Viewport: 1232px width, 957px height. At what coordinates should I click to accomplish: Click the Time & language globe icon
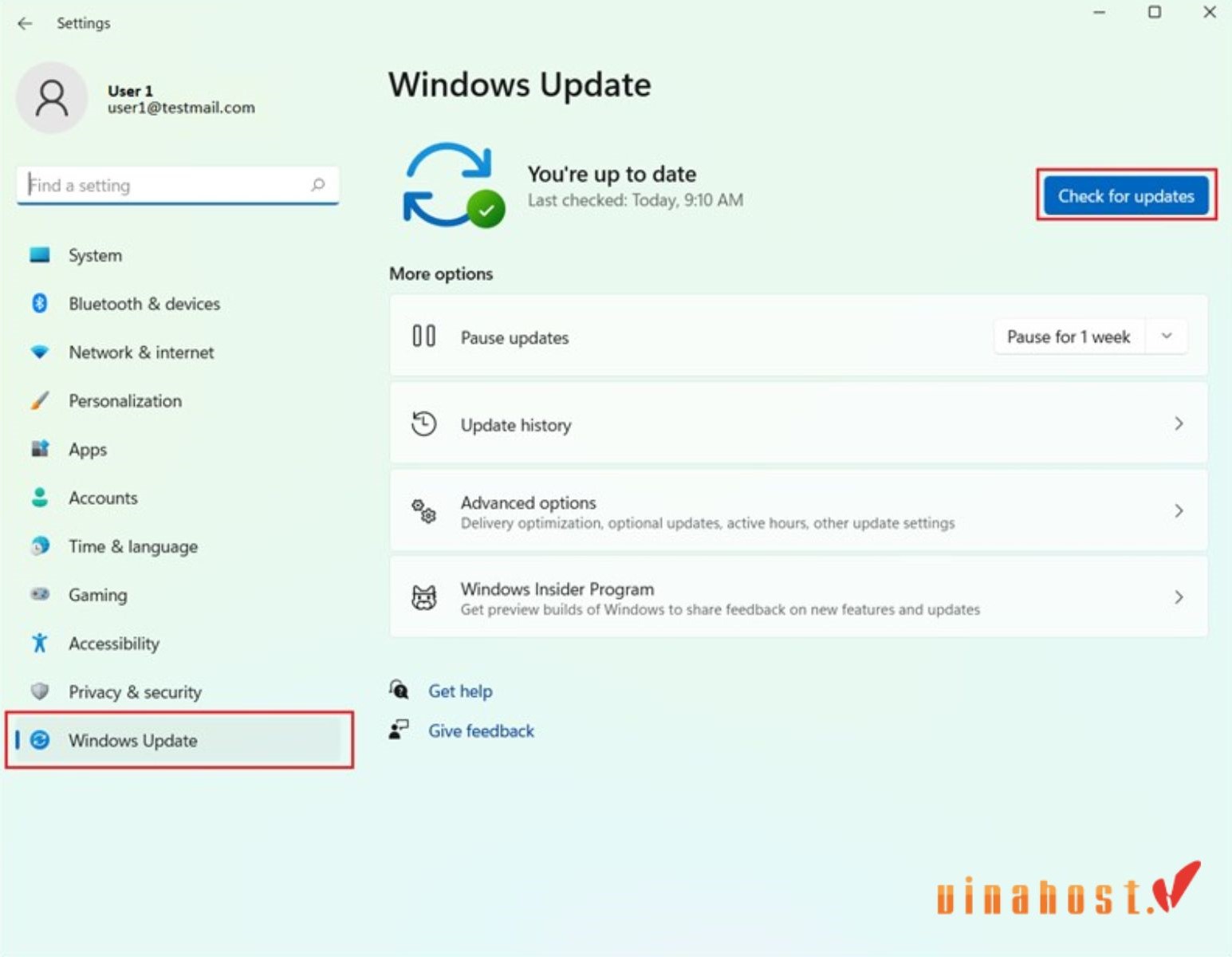[40, 546]
